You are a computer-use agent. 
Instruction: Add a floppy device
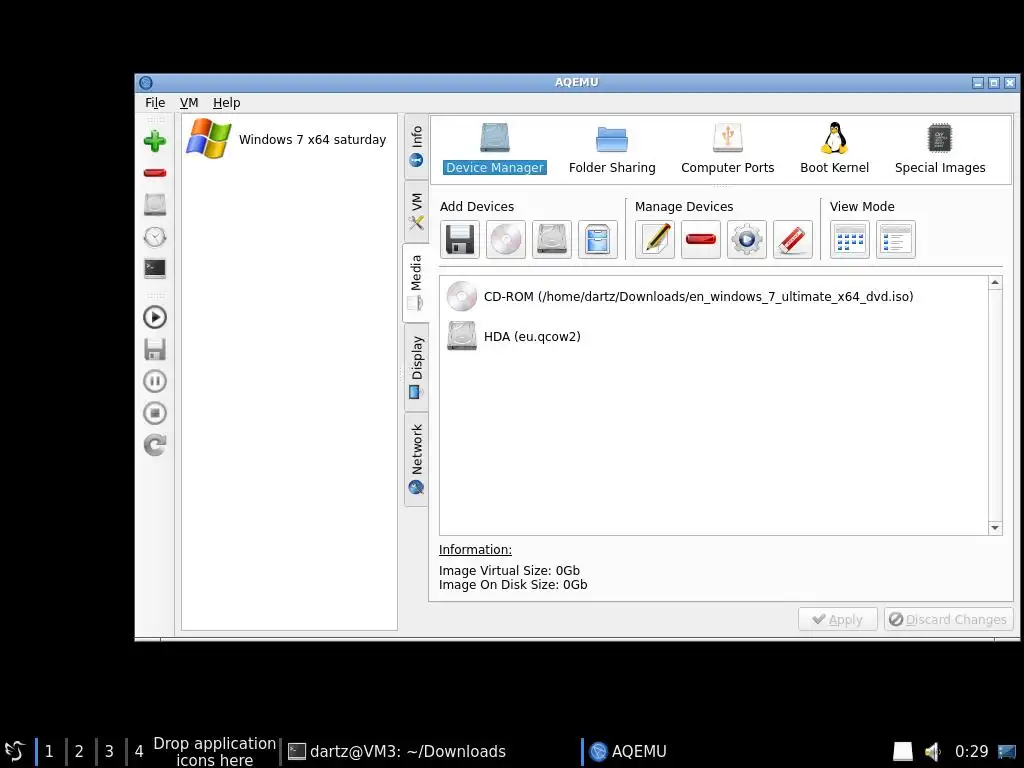(460, 240)
